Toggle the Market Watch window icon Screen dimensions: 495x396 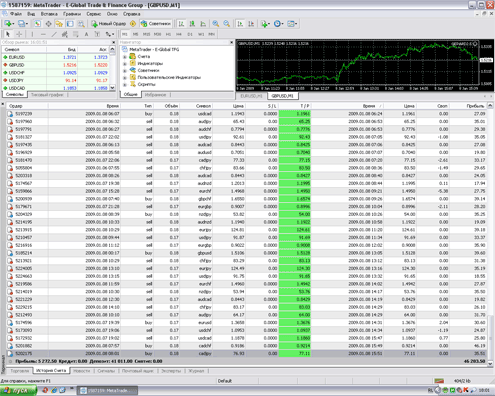[x=37, y=24]
